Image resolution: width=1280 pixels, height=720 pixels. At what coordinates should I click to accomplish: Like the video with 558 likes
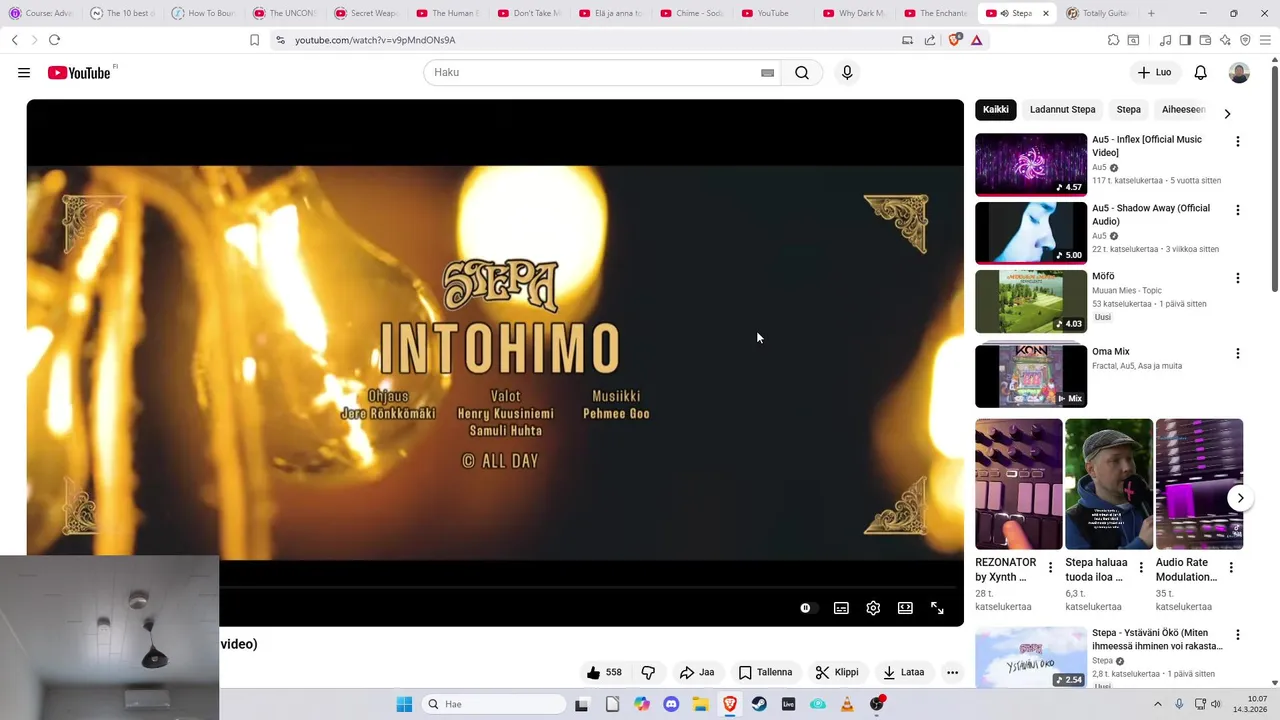[x=604, y=673]
